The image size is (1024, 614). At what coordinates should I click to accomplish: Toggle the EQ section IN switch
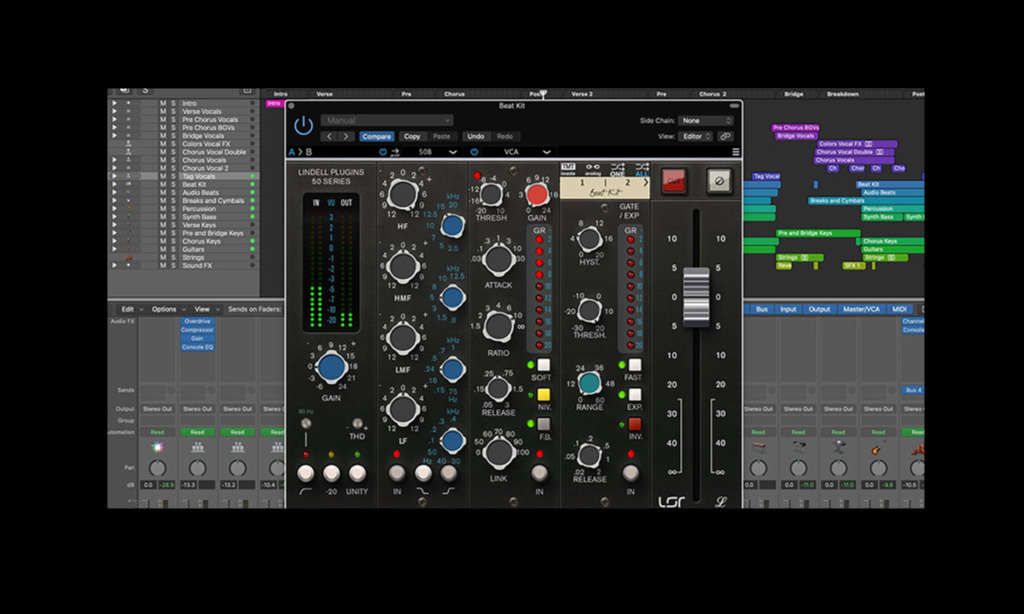(396, 473)
